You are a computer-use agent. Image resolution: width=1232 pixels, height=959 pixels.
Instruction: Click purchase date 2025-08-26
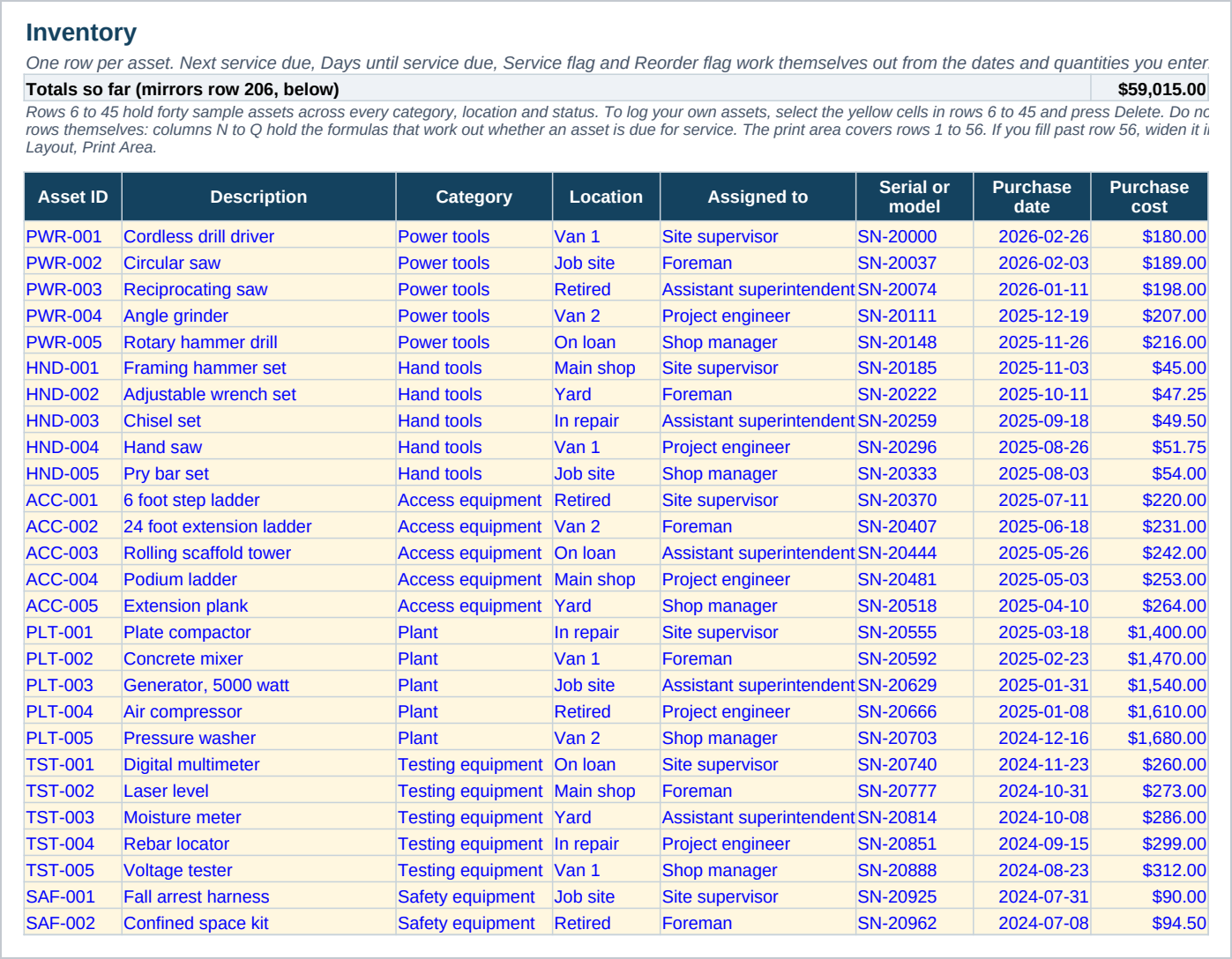tap(1032, 447)
